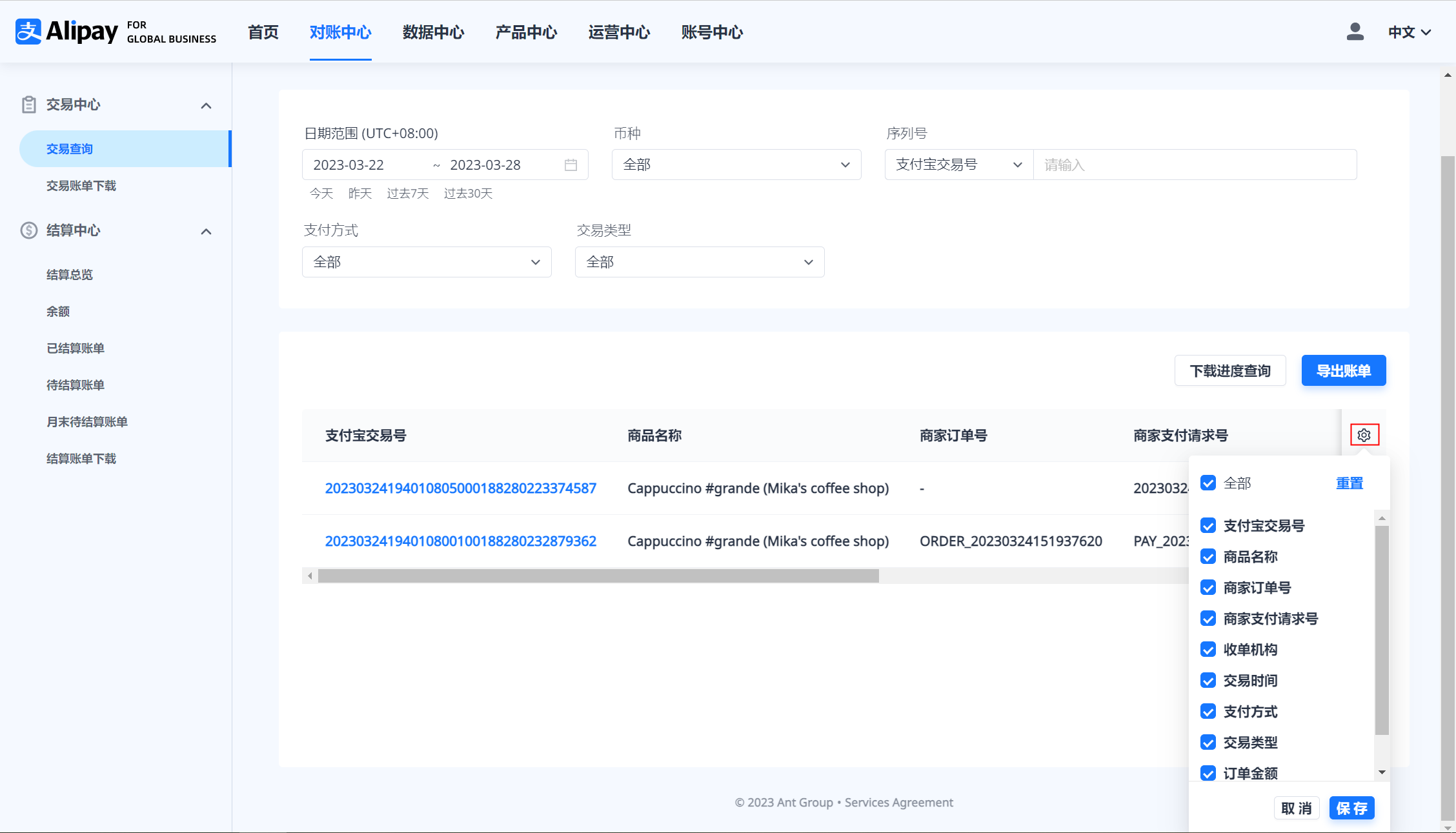Image resolution: width=1456 pixels, height=833 pixels.
Task: Open the 币种 currency dropdown
Action: click(x=736, y=165)
